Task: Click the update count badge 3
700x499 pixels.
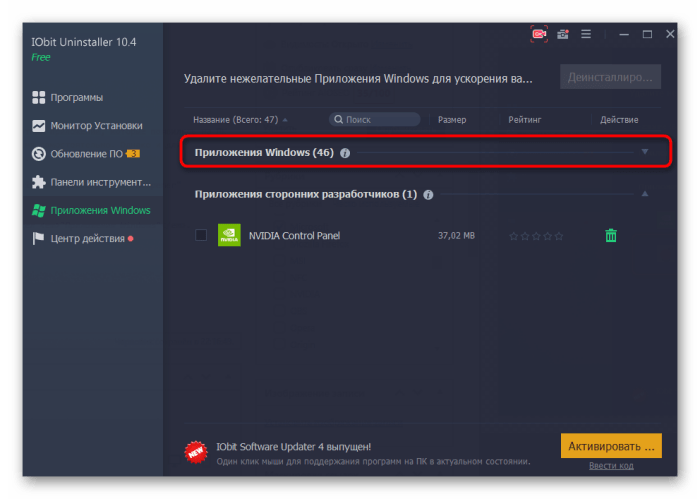Action: 133,154
